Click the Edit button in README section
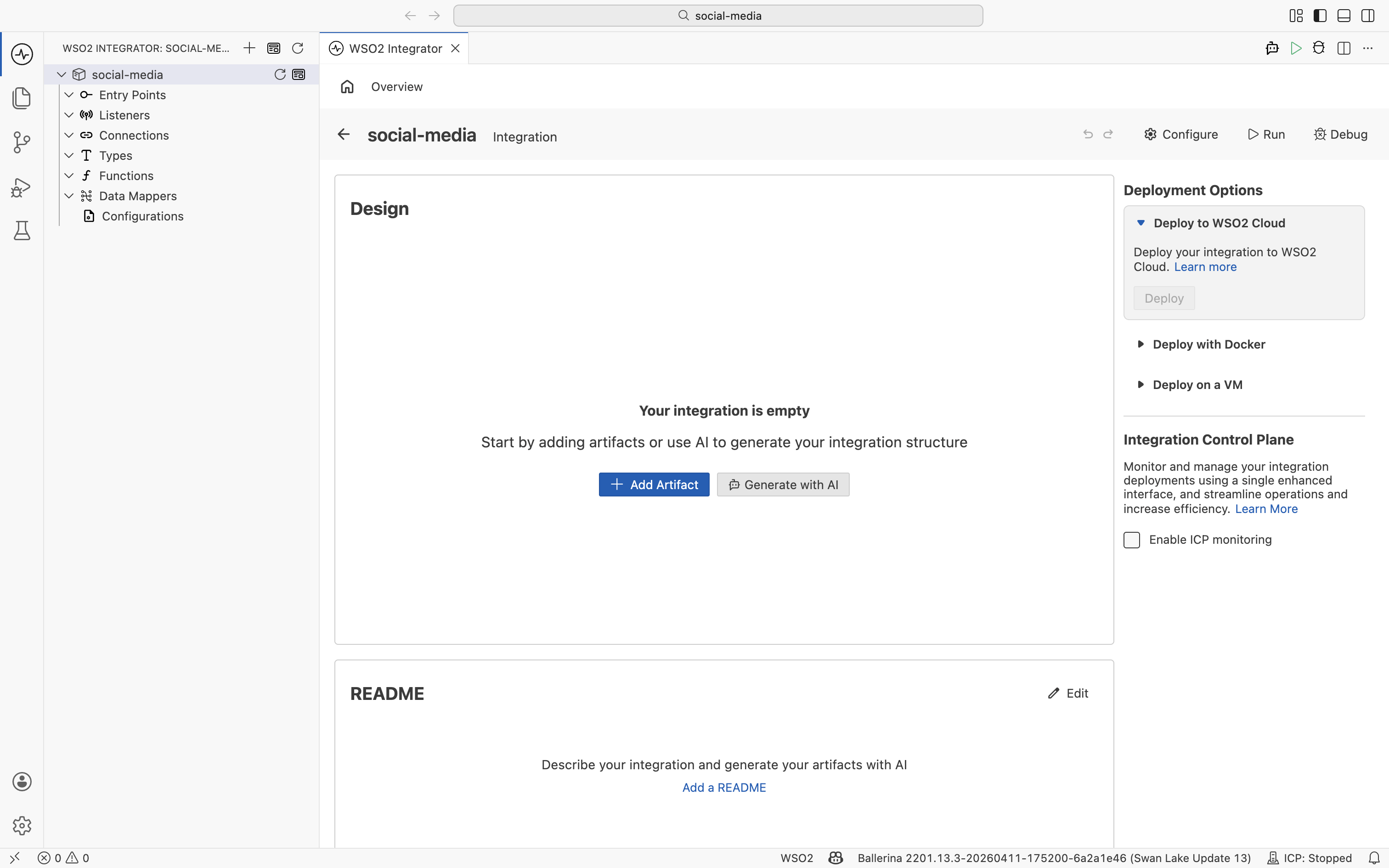The height and width of the screenshot is (868, 1389). pyautogui.click(x=1068, y=693)
